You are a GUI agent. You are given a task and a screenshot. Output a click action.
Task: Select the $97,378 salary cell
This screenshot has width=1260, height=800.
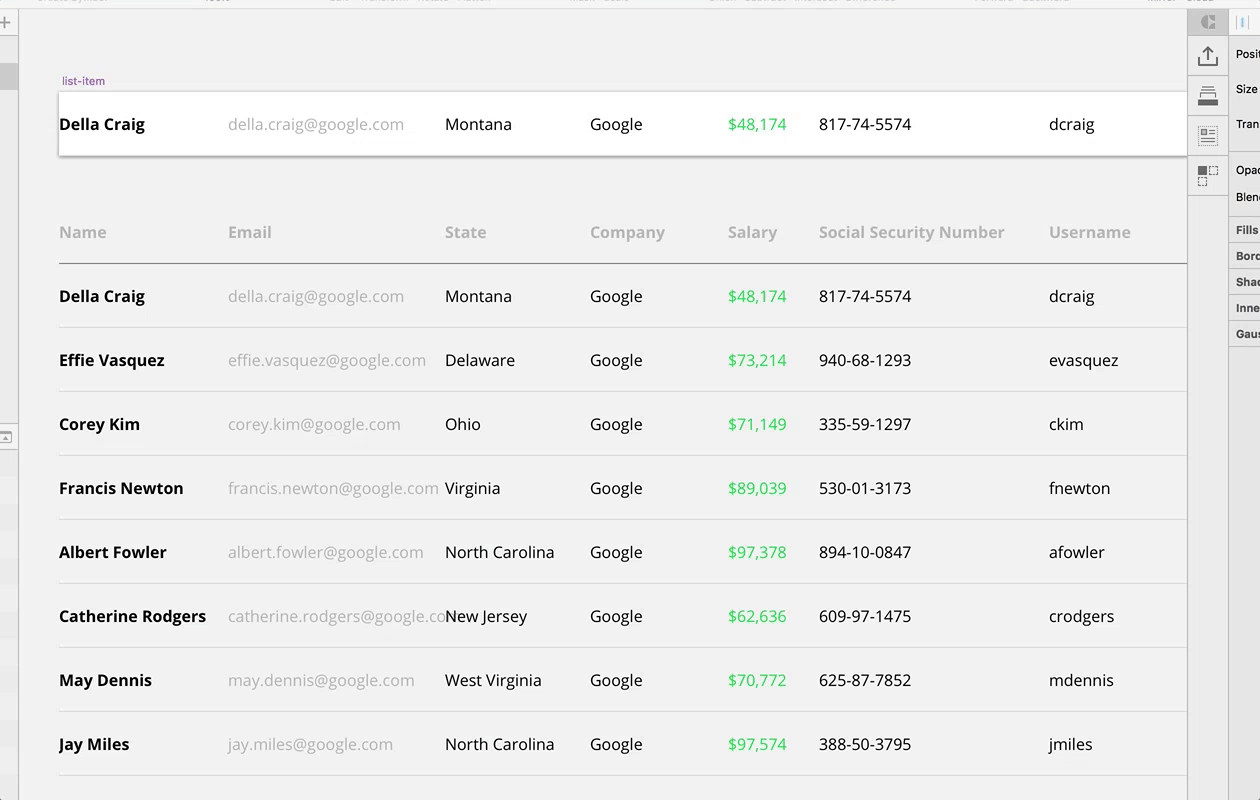coord(757,553)
